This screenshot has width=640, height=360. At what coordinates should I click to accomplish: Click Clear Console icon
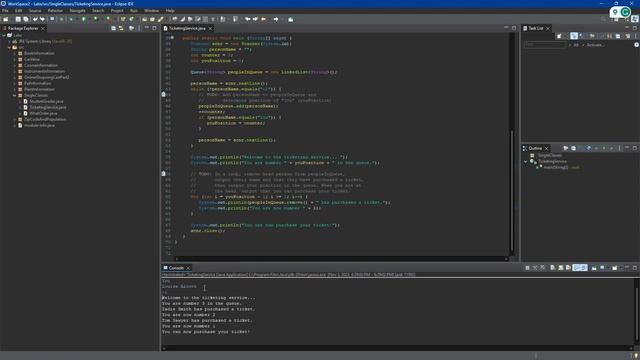tap(553, 268)
